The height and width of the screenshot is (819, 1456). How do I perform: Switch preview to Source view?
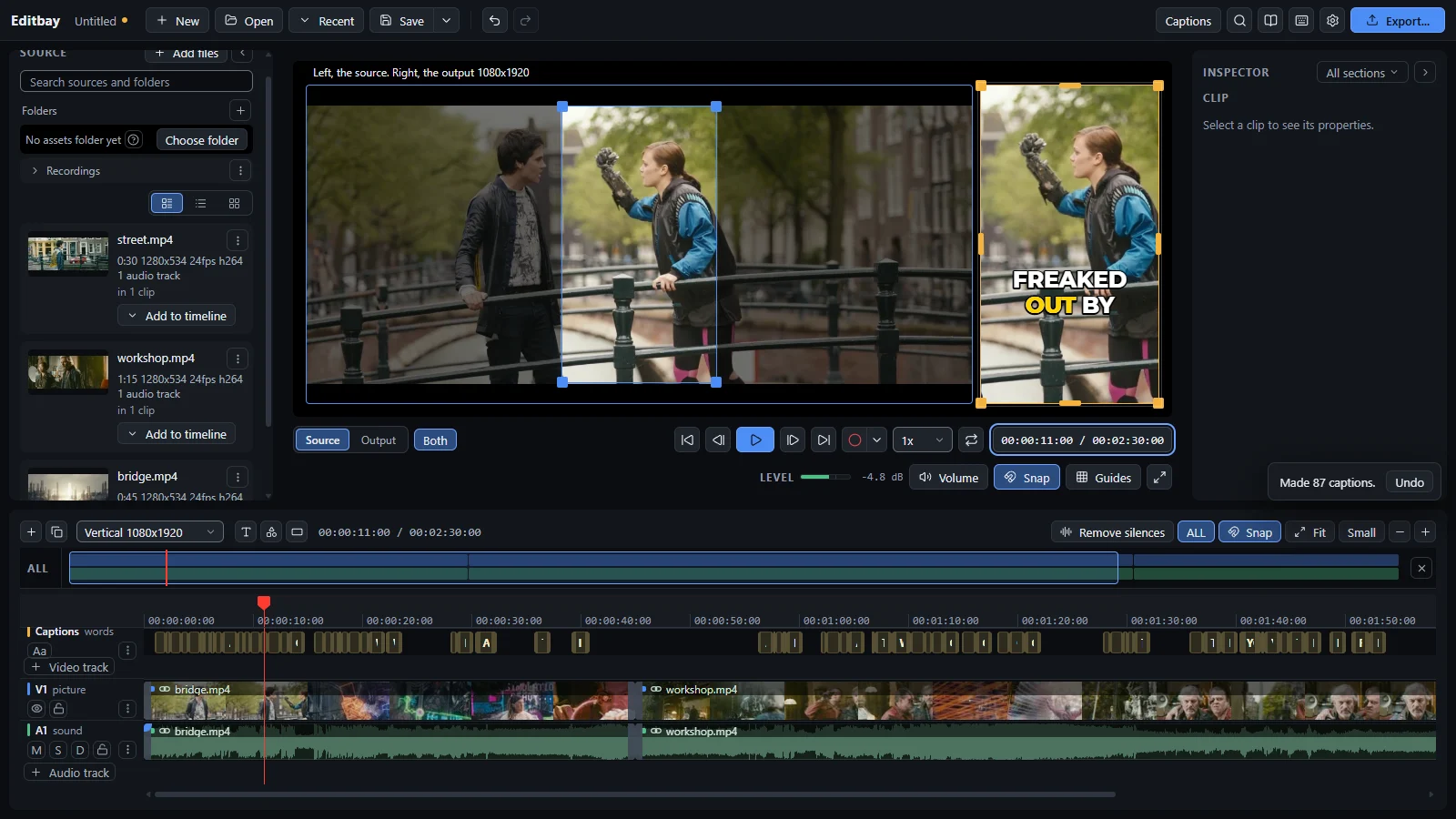point(322,440)
